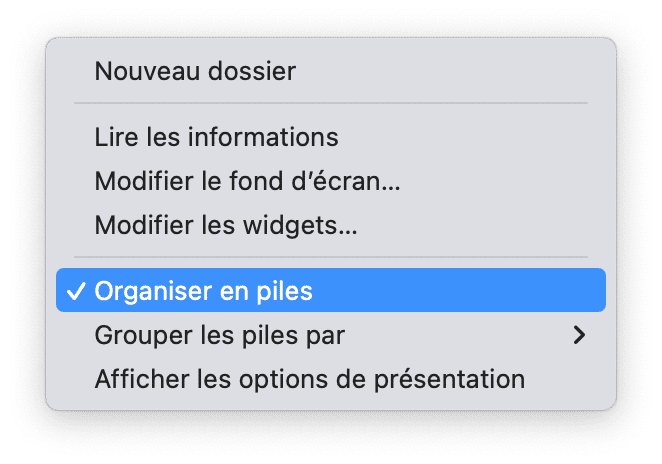Open Afficher les options de présentation
The width and height of the screenshot is (662, 464).
tap(331, 379)
